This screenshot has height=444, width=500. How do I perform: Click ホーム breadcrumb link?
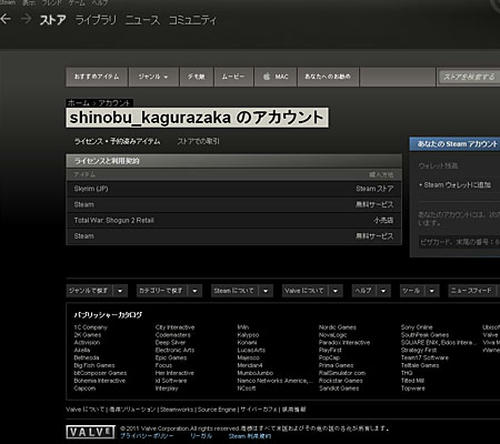pyautogui.click(x=79, y=103)
